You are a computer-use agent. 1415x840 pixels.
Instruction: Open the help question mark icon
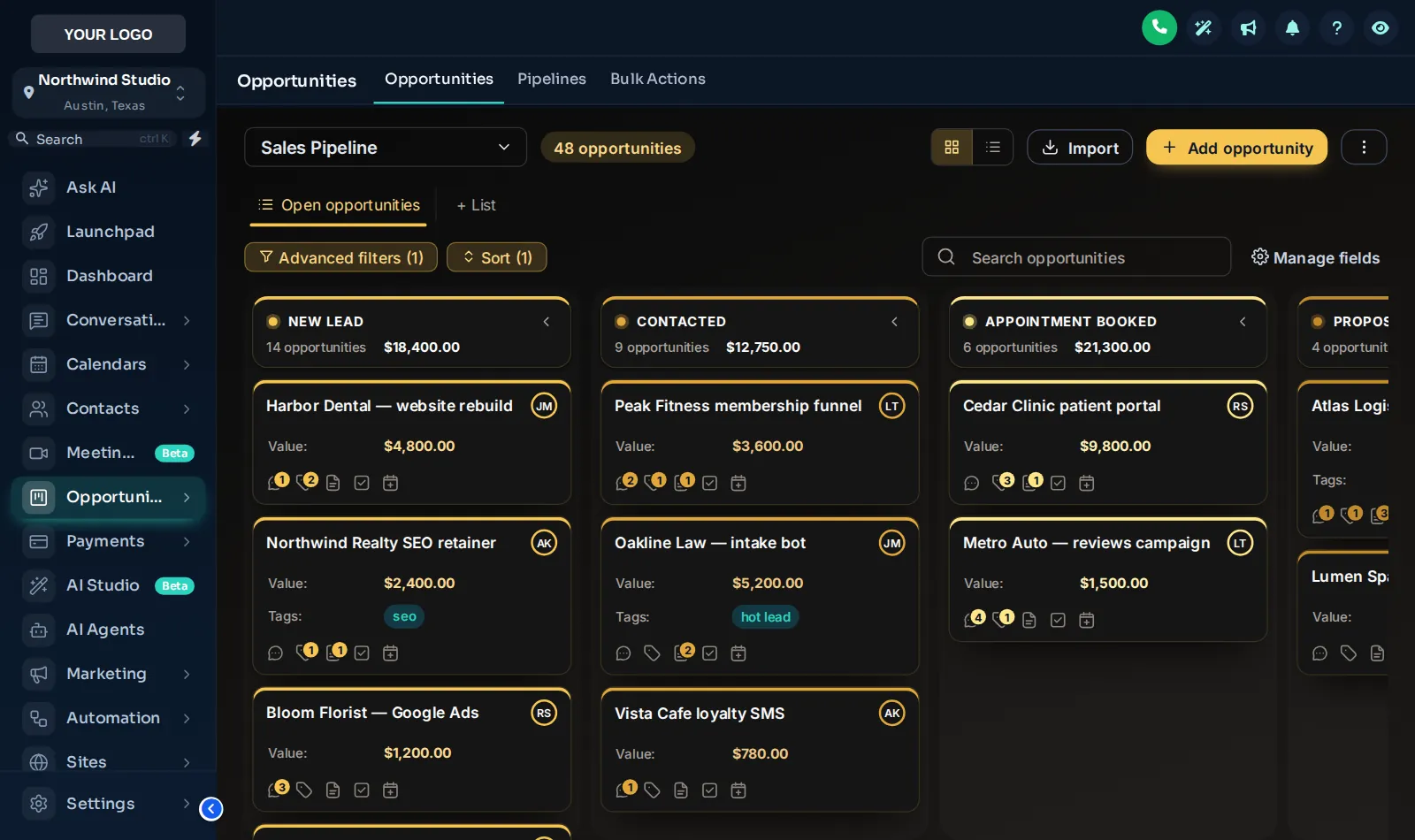click(1336, 27)
